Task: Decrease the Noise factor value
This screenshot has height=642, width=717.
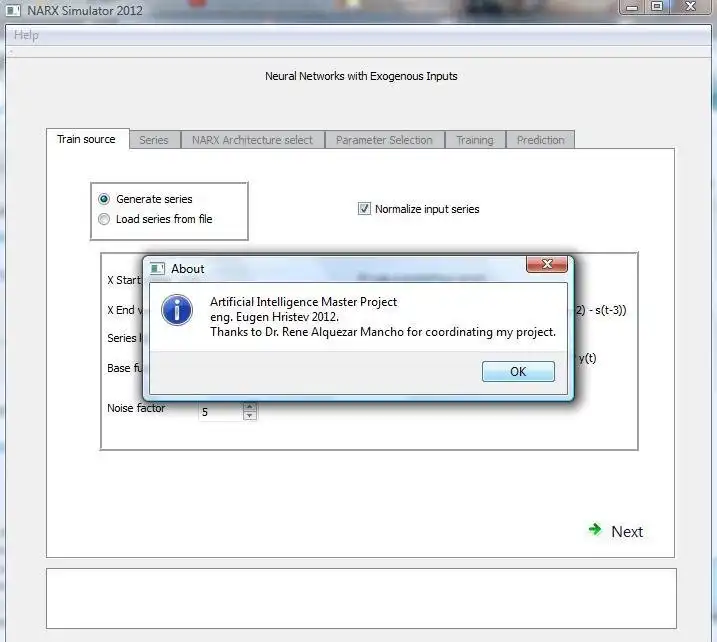Action: (250, 416)
